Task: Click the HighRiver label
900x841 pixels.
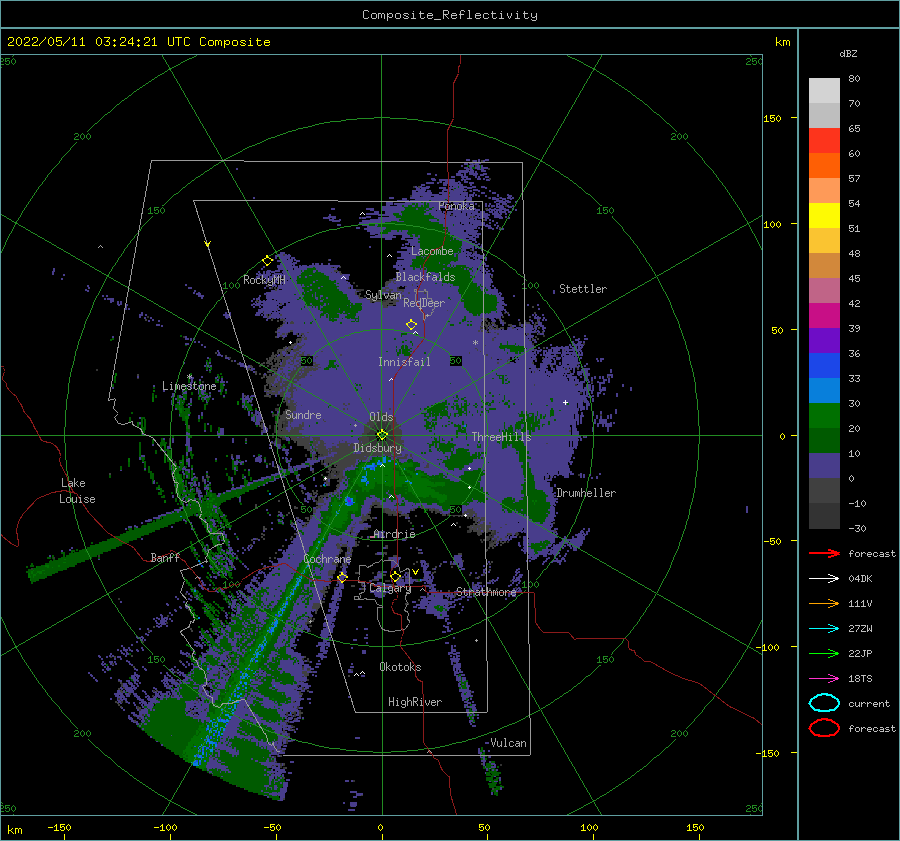Action: tap(415, 702)
